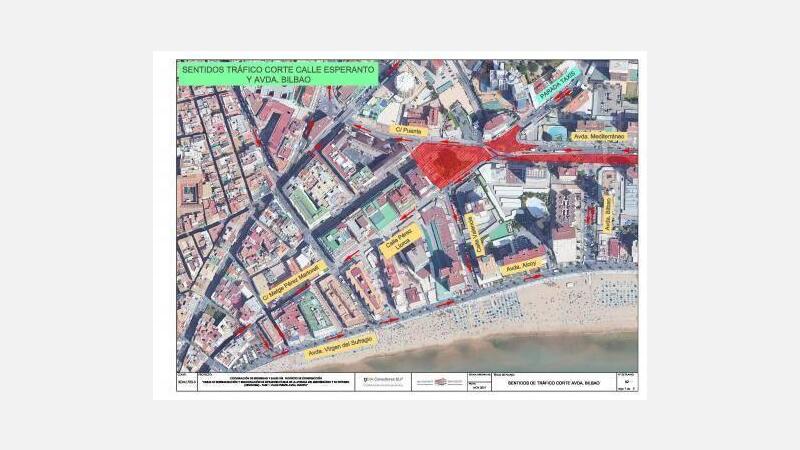This screenshot has height=450, width=800.
Task: Click the green title banner 'SENTIDOS TRÁFICO CORTE CALLE ESPERANTO'
Action: 278,74
